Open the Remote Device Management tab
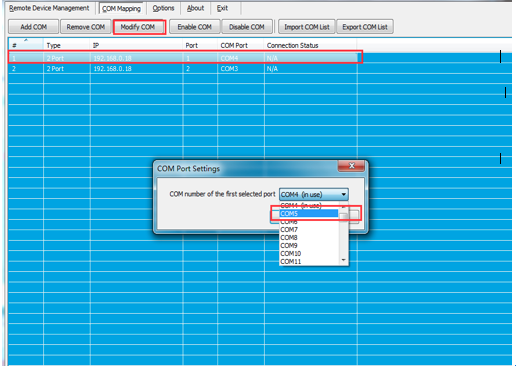Screen dimensions: 516x371 click(x=49, y=8)
